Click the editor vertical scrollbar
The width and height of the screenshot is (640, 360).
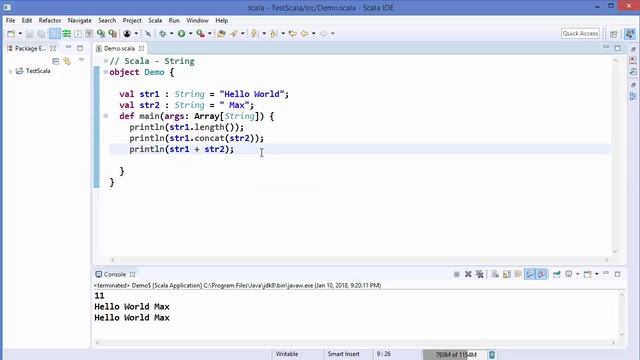point(615,156)
